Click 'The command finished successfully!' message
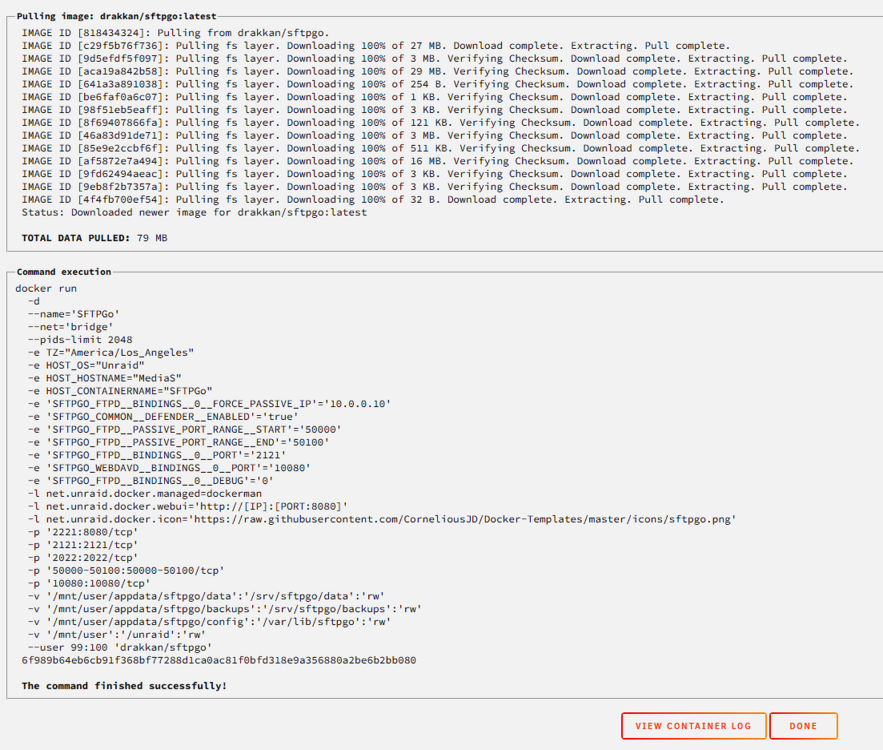Screen dimensions: 883x750 pos(124,686)
